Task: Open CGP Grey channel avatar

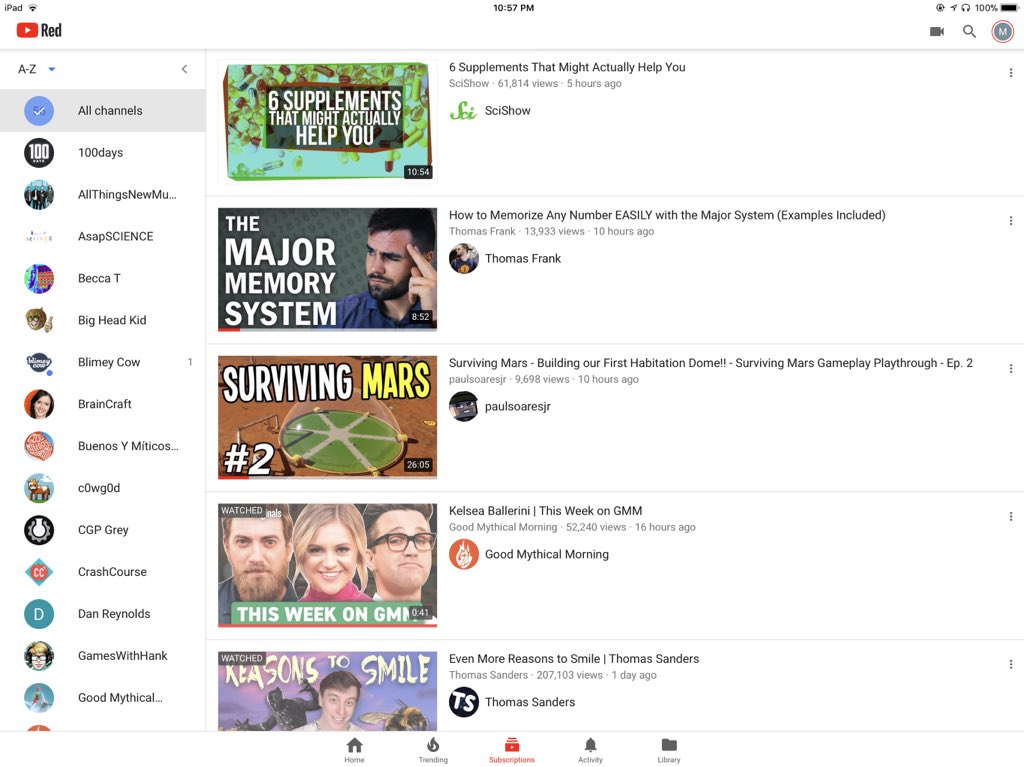Action: click(x=39, y=530)
